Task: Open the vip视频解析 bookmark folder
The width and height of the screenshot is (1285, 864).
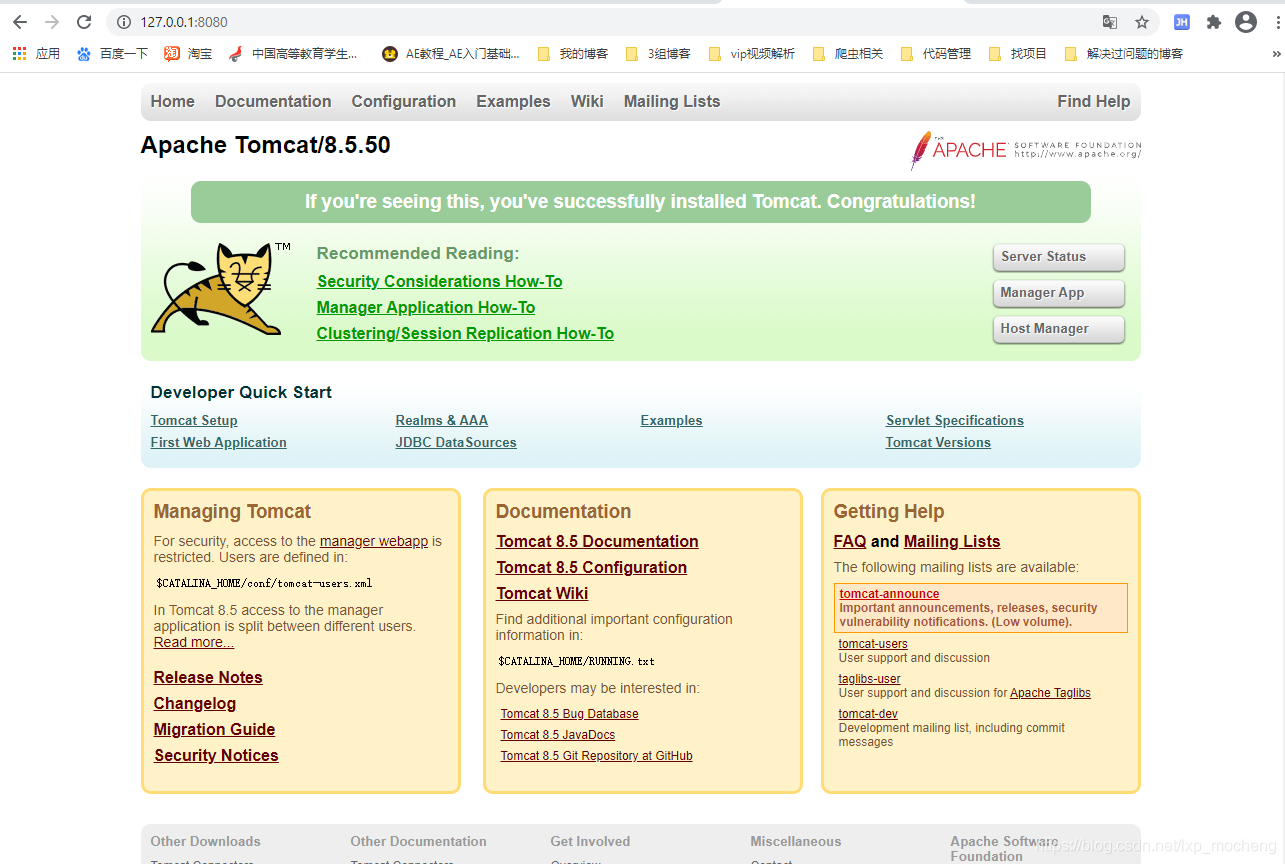Action: click(x=751, y=54)
